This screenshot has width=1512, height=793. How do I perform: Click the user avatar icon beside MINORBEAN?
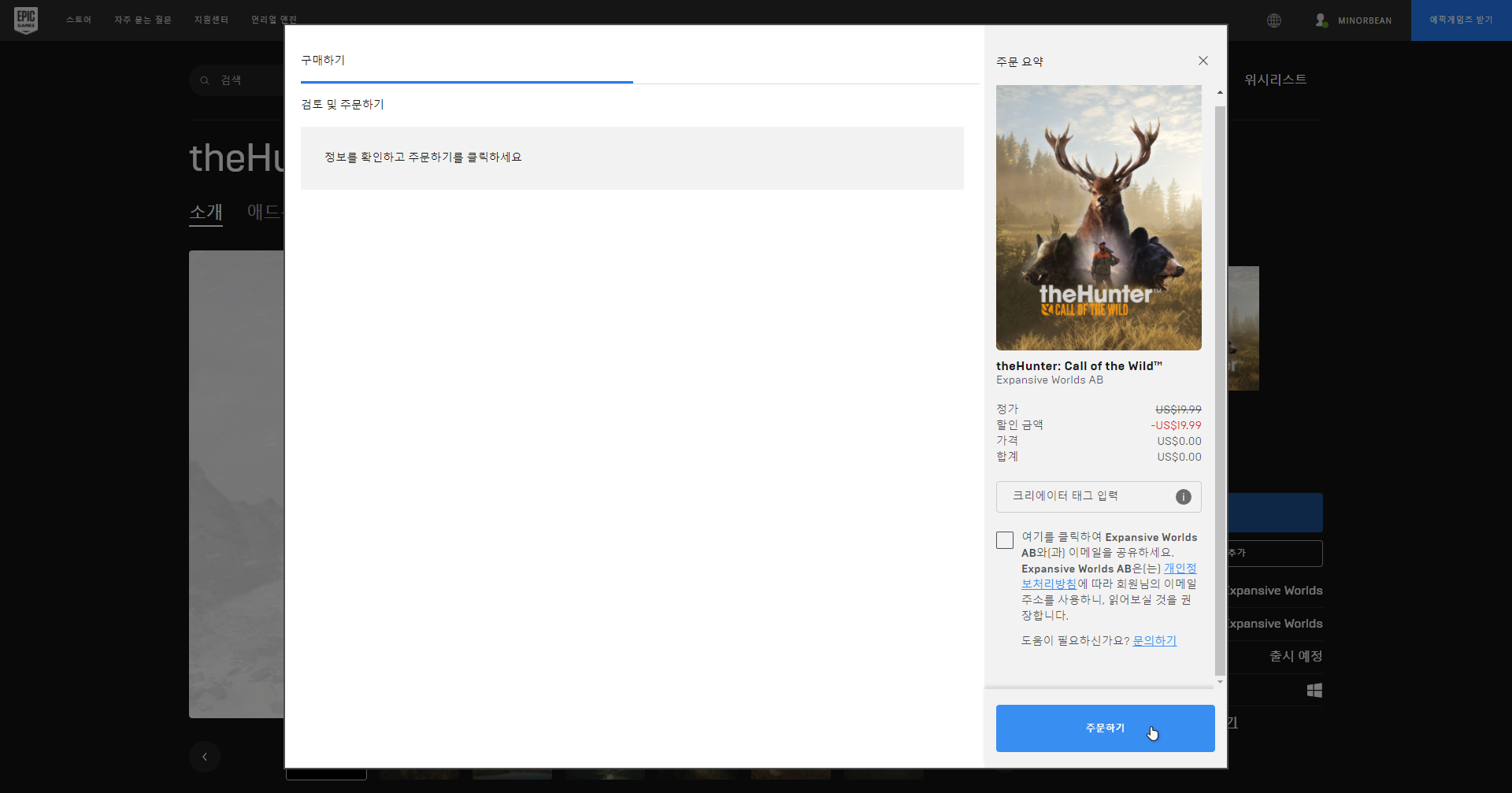tap(1321, 20)
